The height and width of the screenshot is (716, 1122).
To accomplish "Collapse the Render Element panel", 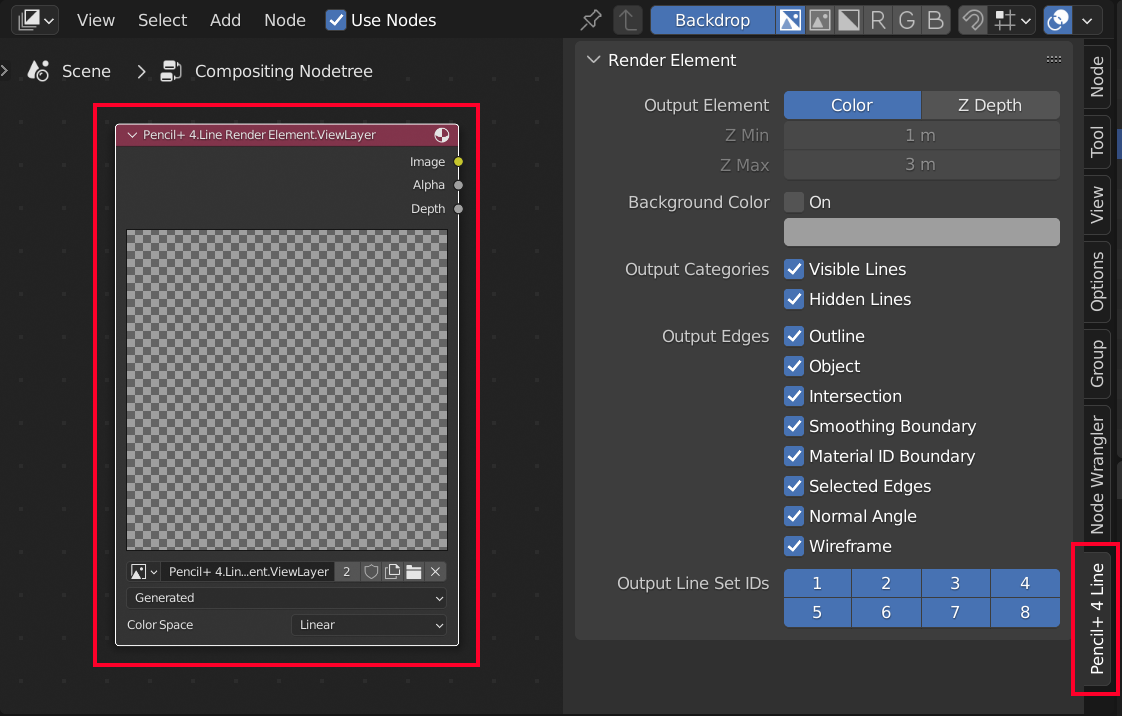I will pyautogui.click(x=594, y=60).
